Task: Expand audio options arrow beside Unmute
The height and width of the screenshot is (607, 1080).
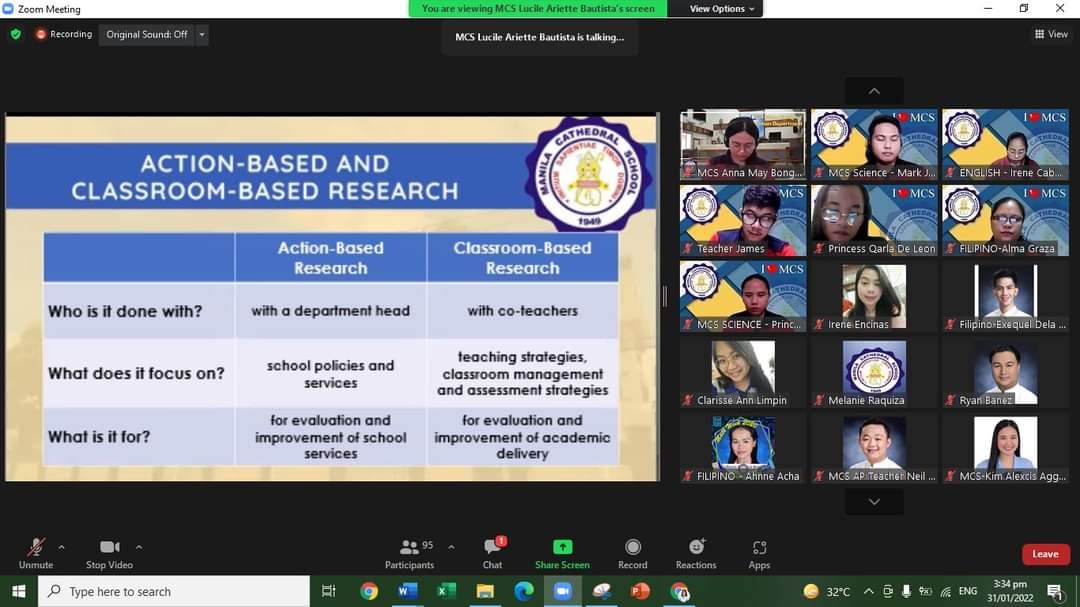Action: tap(62, 547)
